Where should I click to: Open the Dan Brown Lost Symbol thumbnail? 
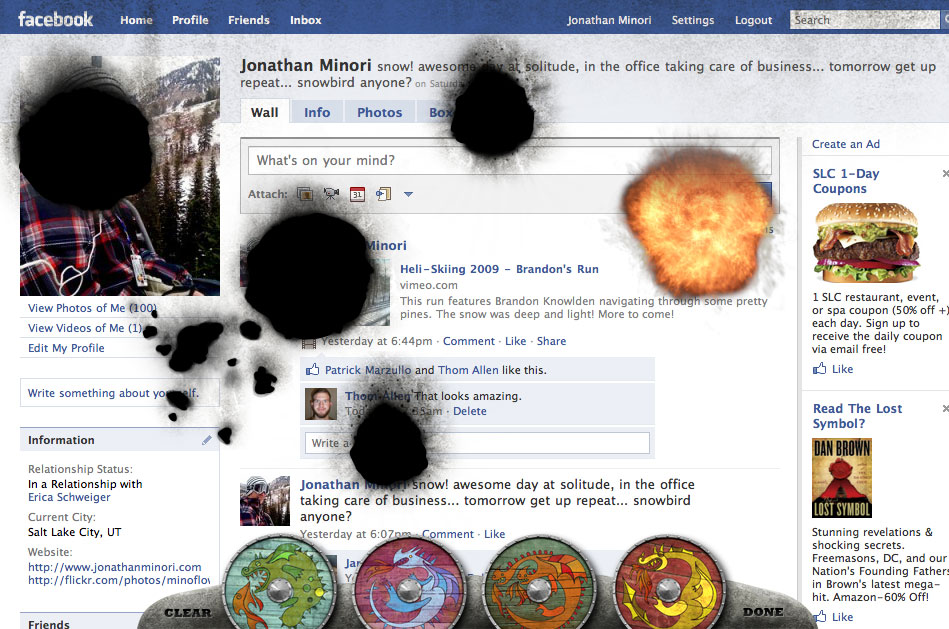pyautogui.click(x=841, y=478)
